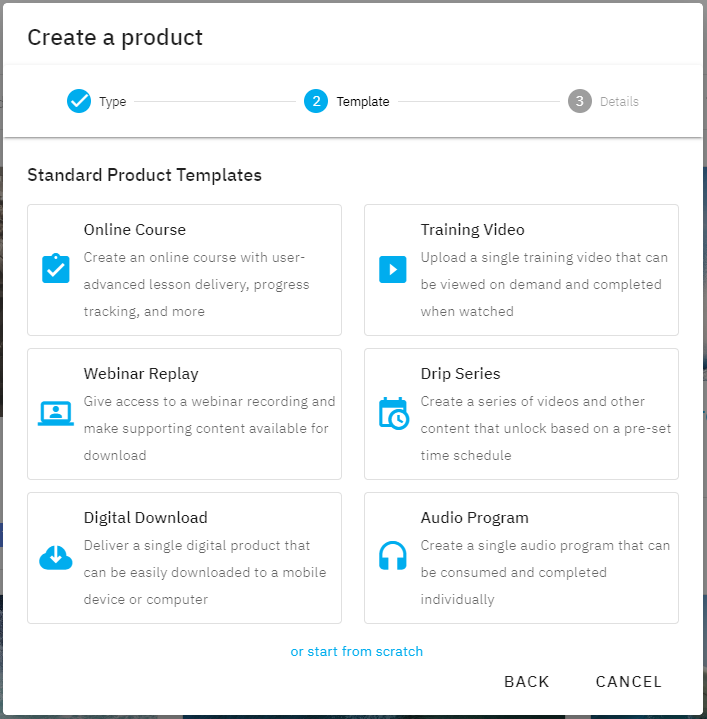Click the step 2 Template circle

[x=316, y=101]
